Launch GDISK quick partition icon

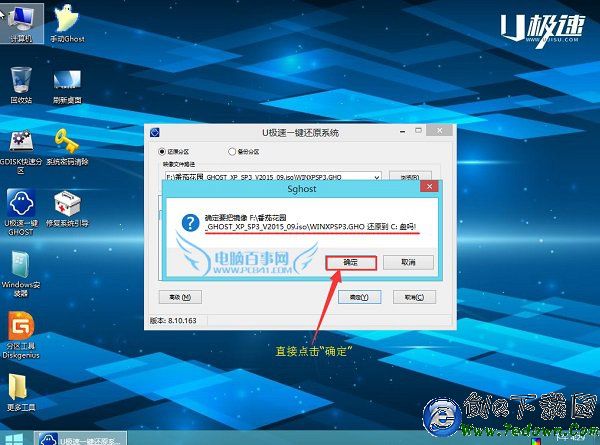21,152
